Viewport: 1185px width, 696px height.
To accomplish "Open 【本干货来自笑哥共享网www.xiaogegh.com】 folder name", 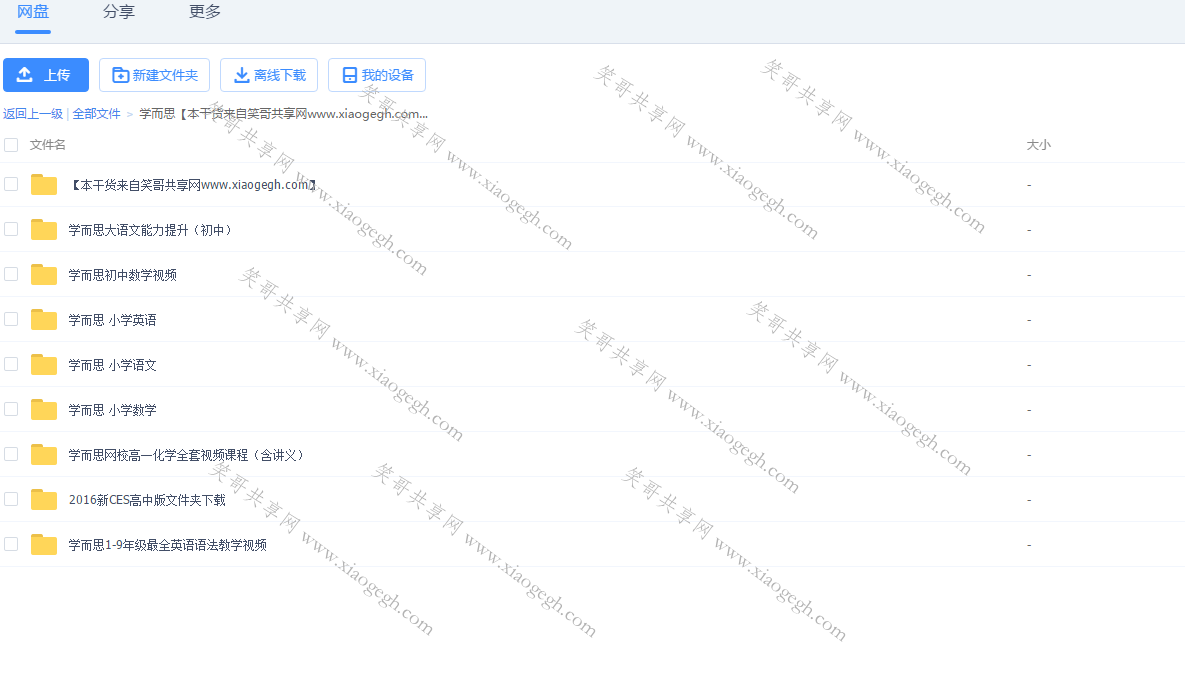I will [193, 185].
